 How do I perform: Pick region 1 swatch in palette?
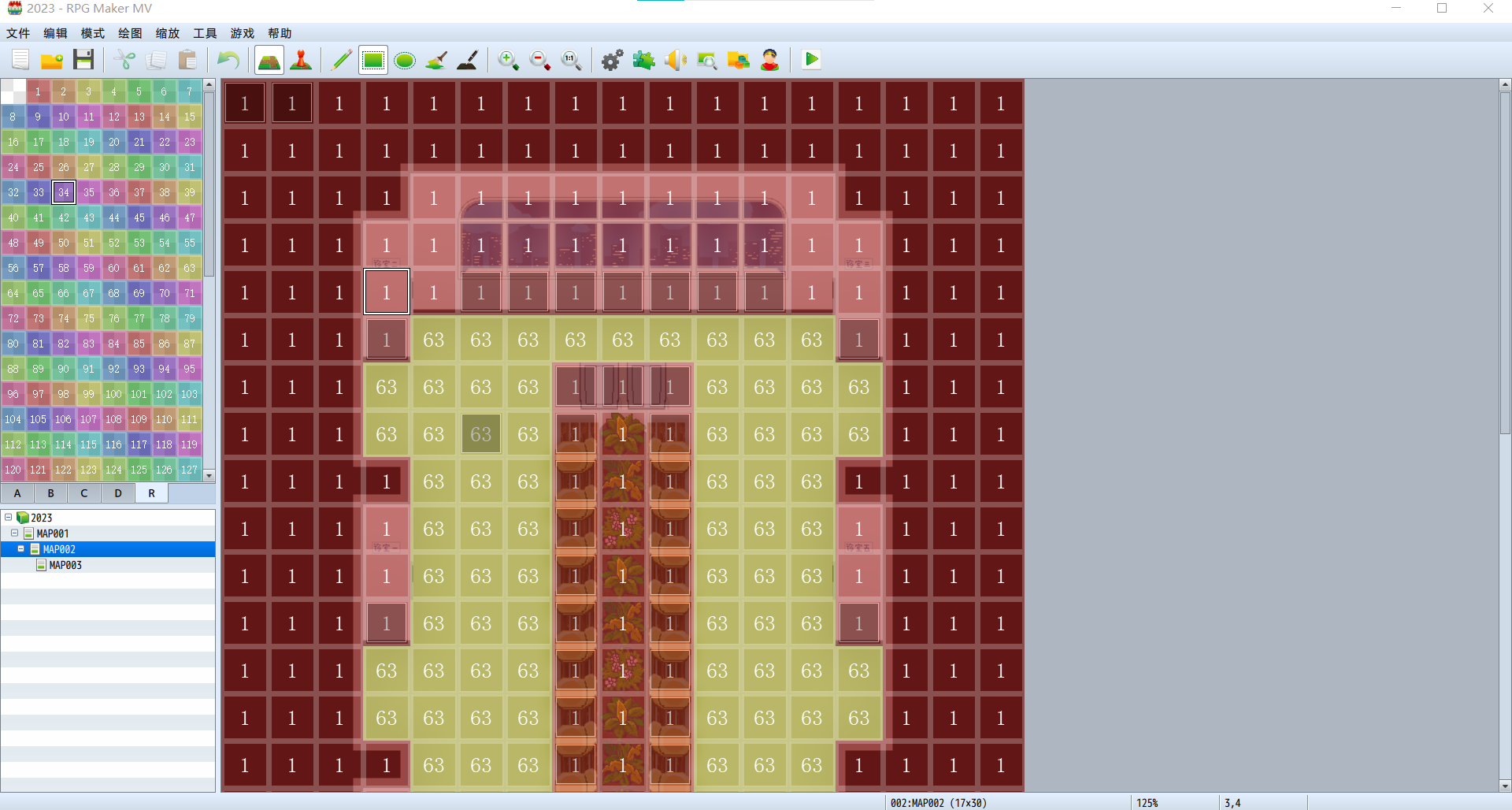click(39, 91)
